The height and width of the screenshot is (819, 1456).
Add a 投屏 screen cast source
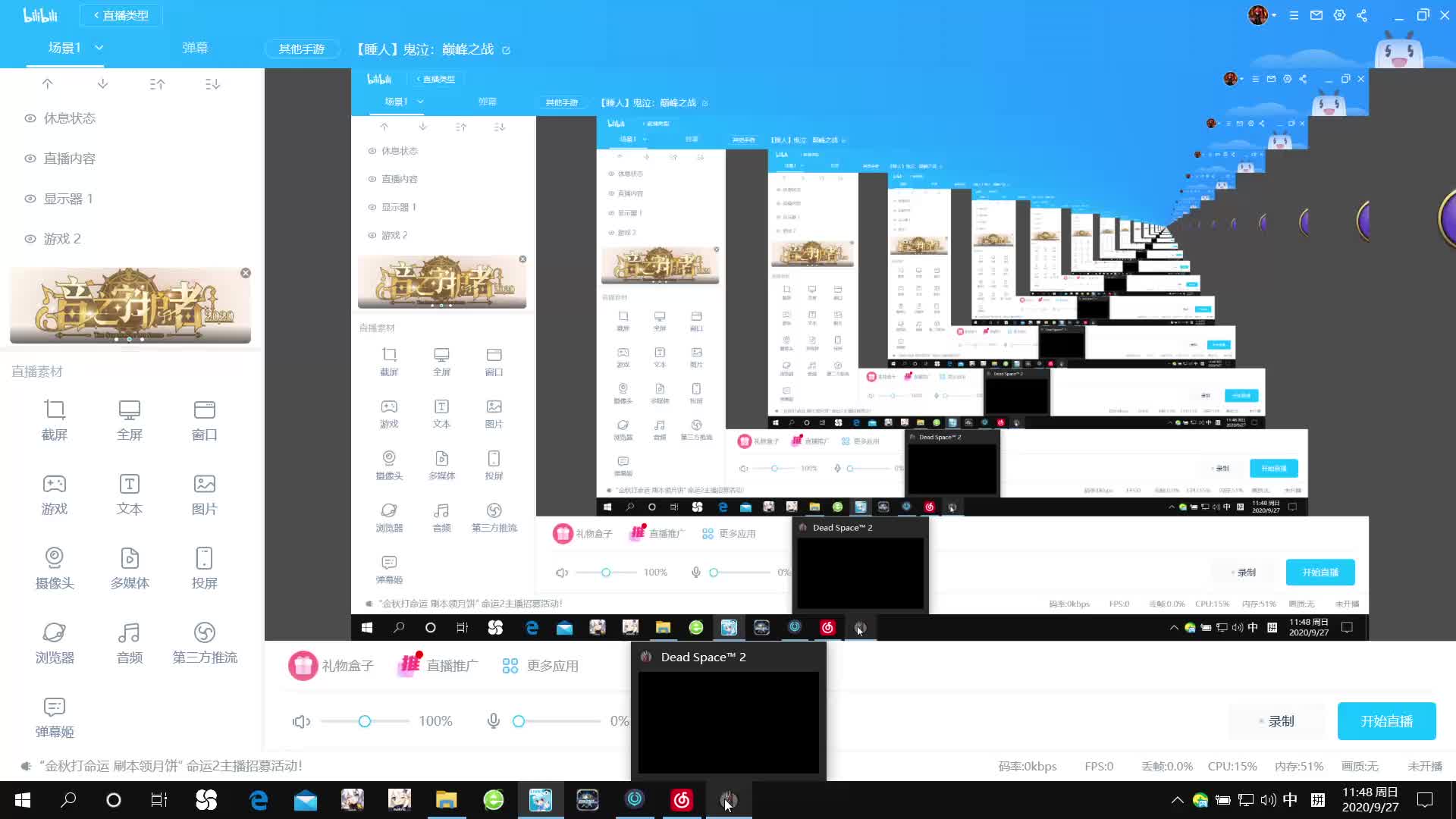[205, 569]
